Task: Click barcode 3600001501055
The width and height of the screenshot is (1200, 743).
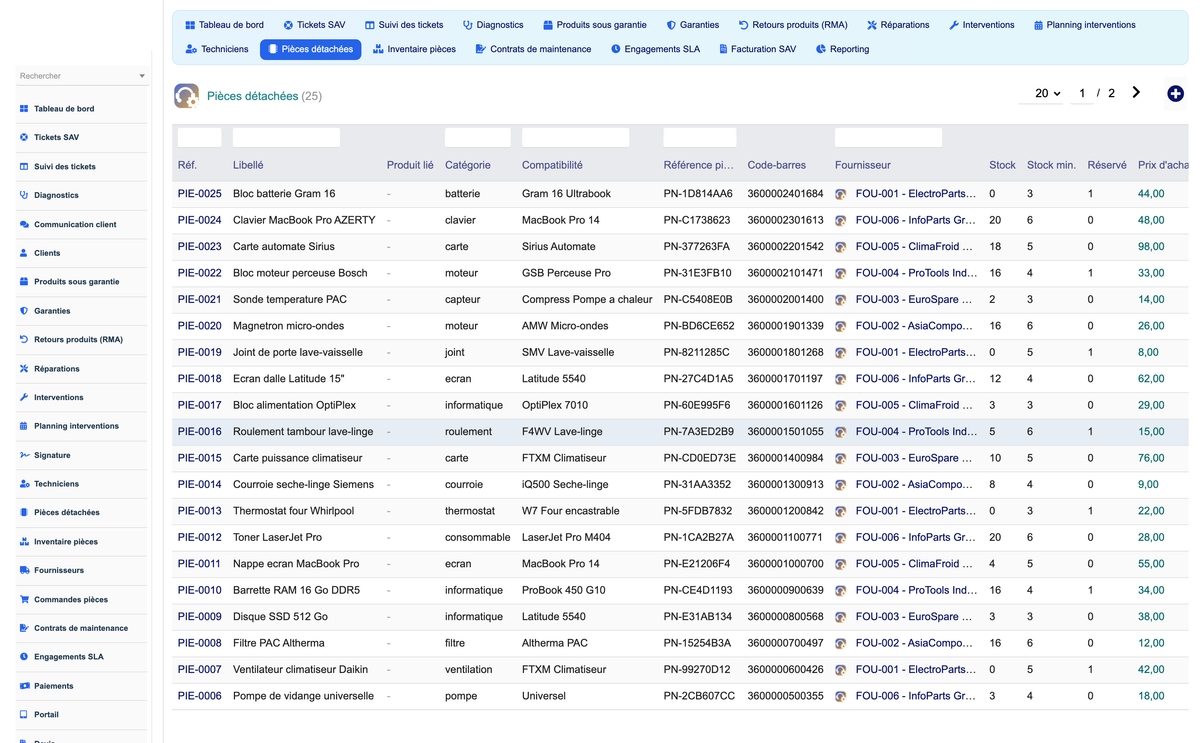Action: pyautogui.click(x=786, y=432)
